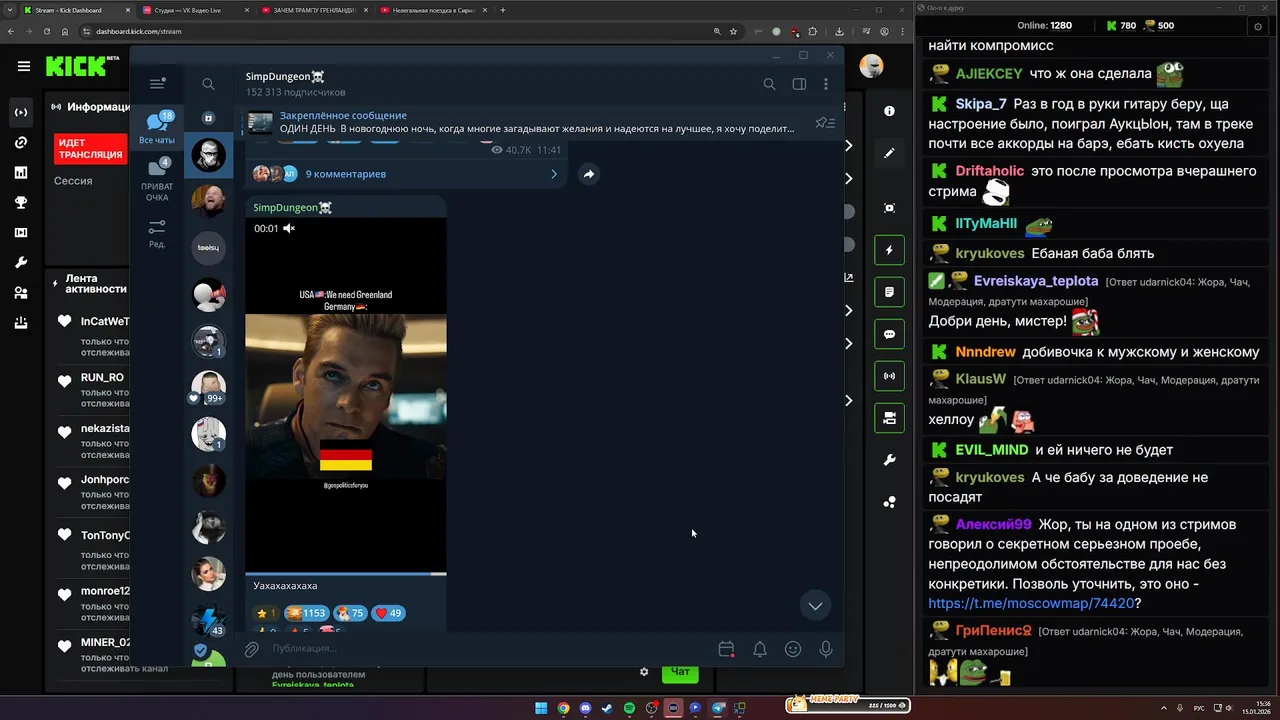The image size is (1280, 720).
Task: Toggle silent broadcast bell icon
Action: [x=760, y=649]
